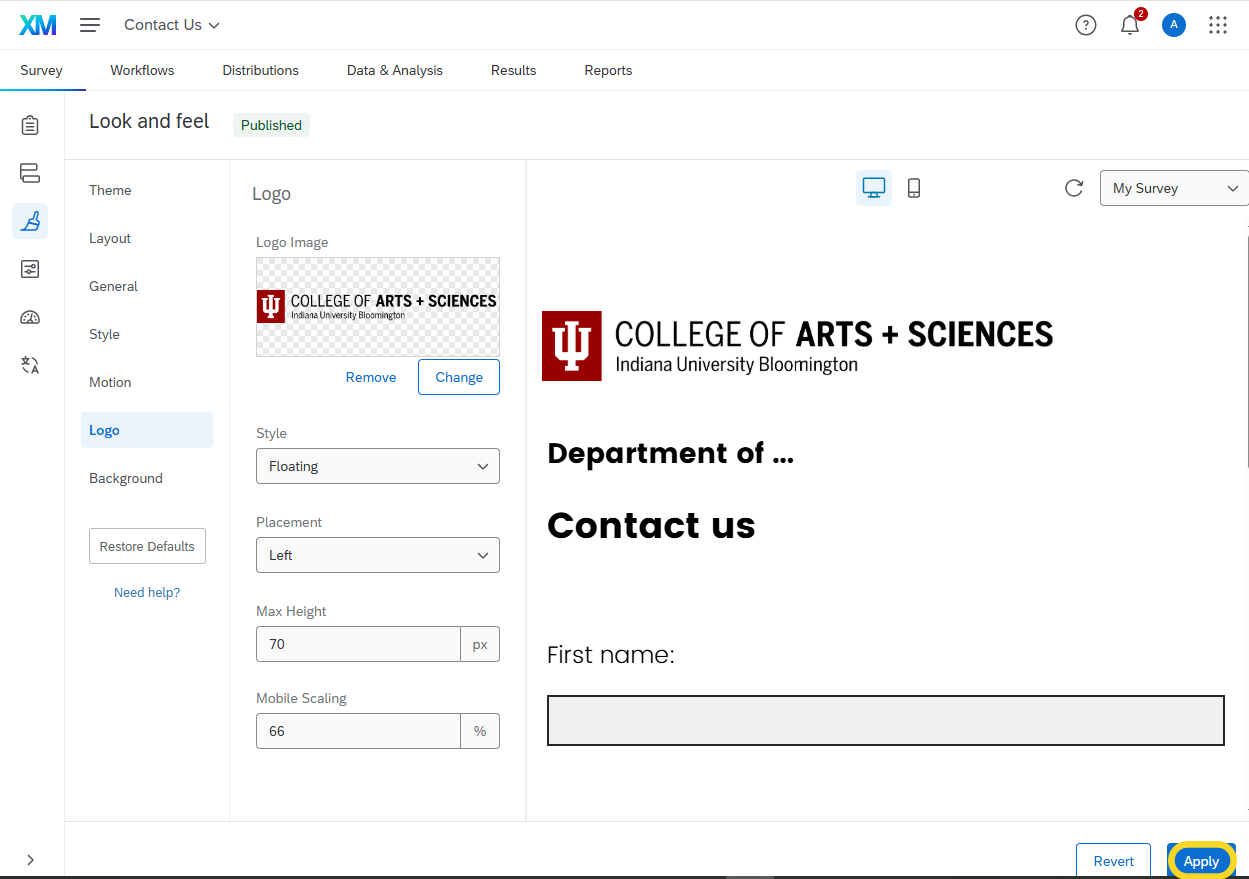Image resolution: width=1249 pixels, height=879 pixels.
Task: Switch preview to mobile view
Action: click(913, 188)
